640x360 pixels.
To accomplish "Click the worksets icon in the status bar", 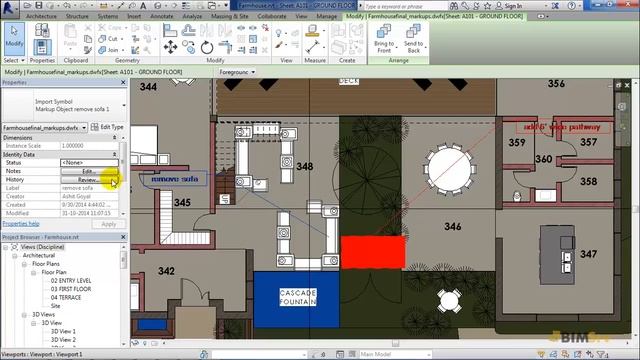I will click(204, 354).
